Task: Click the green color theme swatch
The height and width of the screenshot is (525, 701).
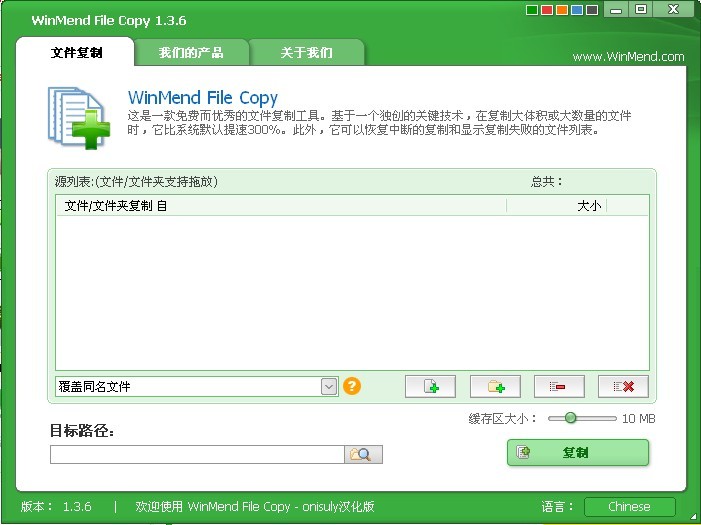Action: pyautogui.click(x=533, y=12)
